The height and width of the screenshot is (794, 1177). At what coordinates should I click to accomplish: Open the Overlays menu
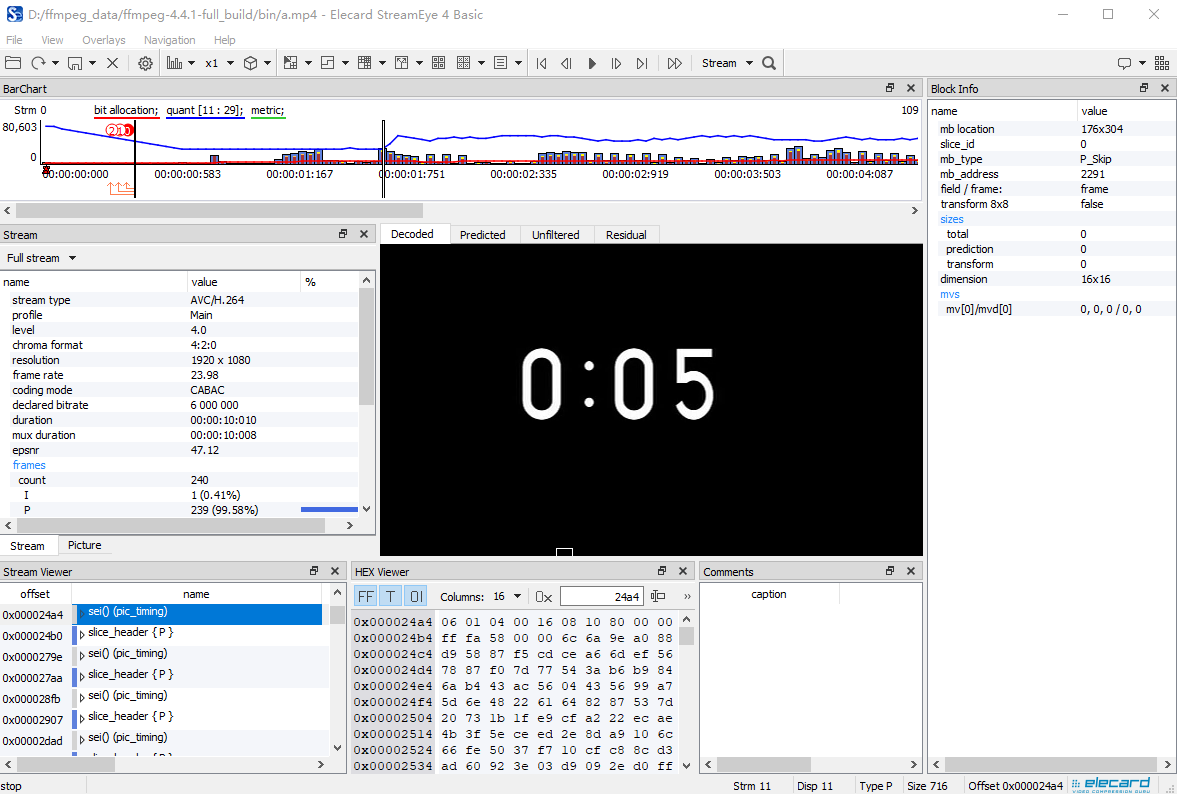(x=104, y=40)
